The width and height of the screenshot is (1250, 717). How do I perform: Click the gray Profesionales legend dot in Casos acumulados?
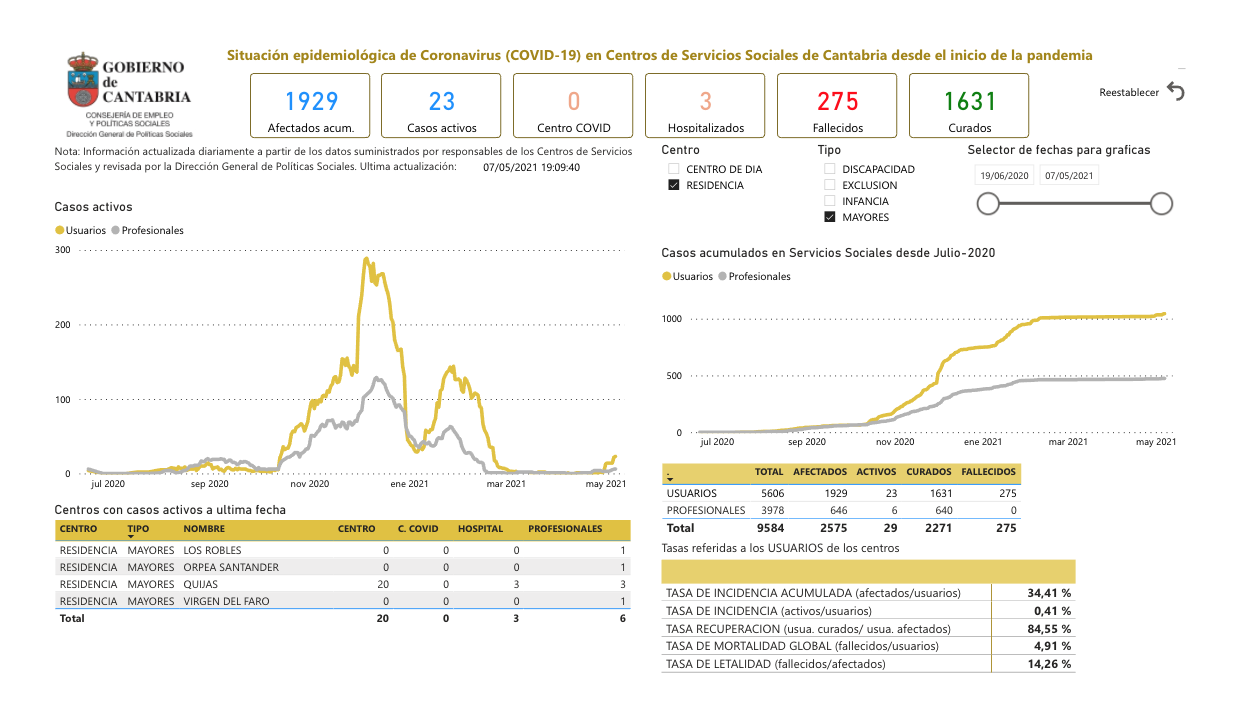[x=723, y=276]
